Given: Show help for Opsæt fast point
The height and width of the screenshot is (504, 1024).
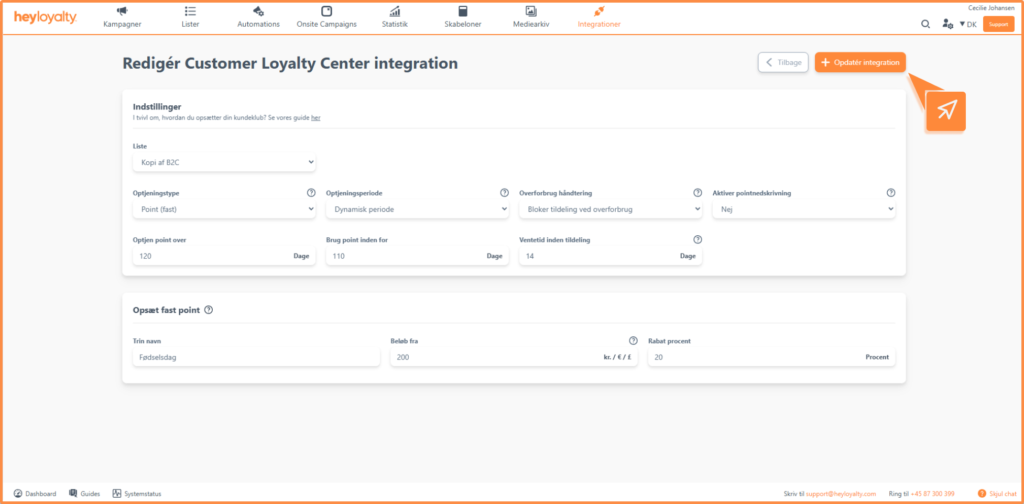Looking at the screenshot, I should tap(208, 310).
